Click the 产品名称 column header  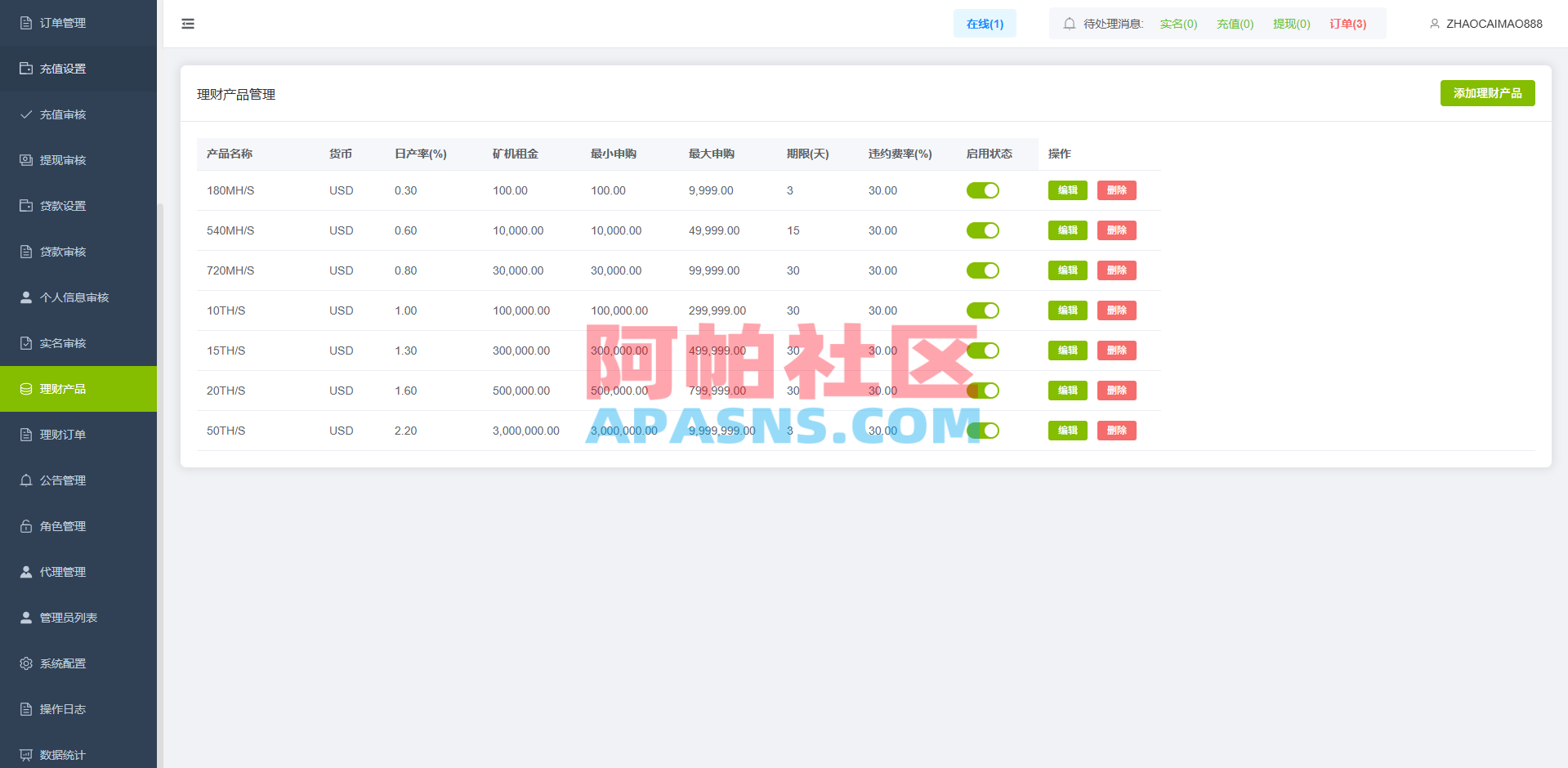[230, 154]
